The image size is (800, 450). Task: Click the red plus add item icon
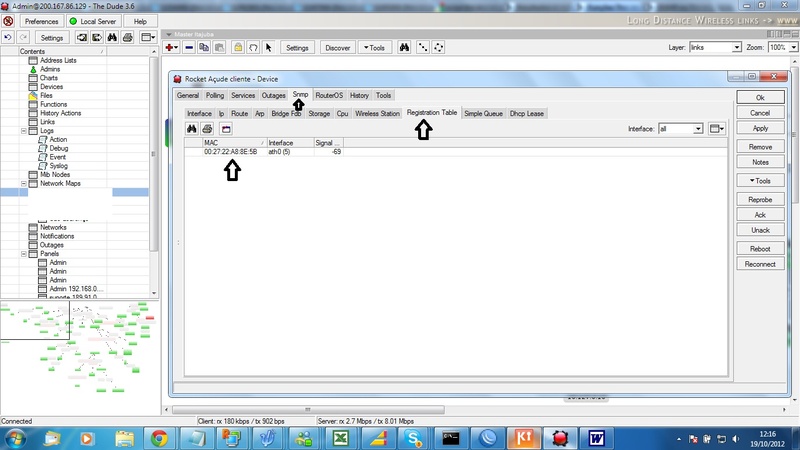(171, 47)
